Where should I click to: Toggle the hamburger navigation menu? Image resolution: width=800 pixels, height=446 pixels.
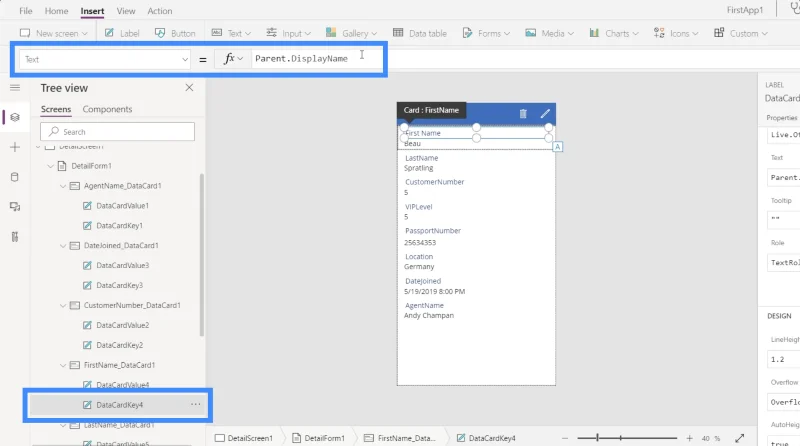click(15, 88)
